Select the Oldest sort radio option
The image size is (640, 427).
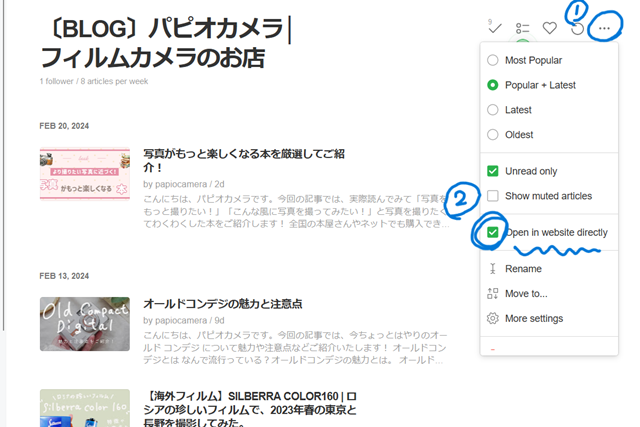pos(493,135)
